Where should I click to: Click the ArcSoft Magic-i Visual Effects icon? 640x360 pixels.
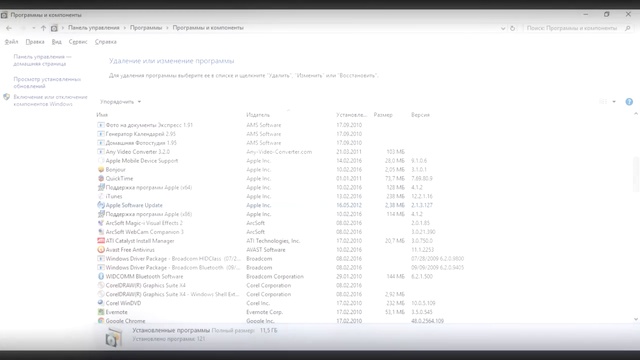(x=101, y=223)
